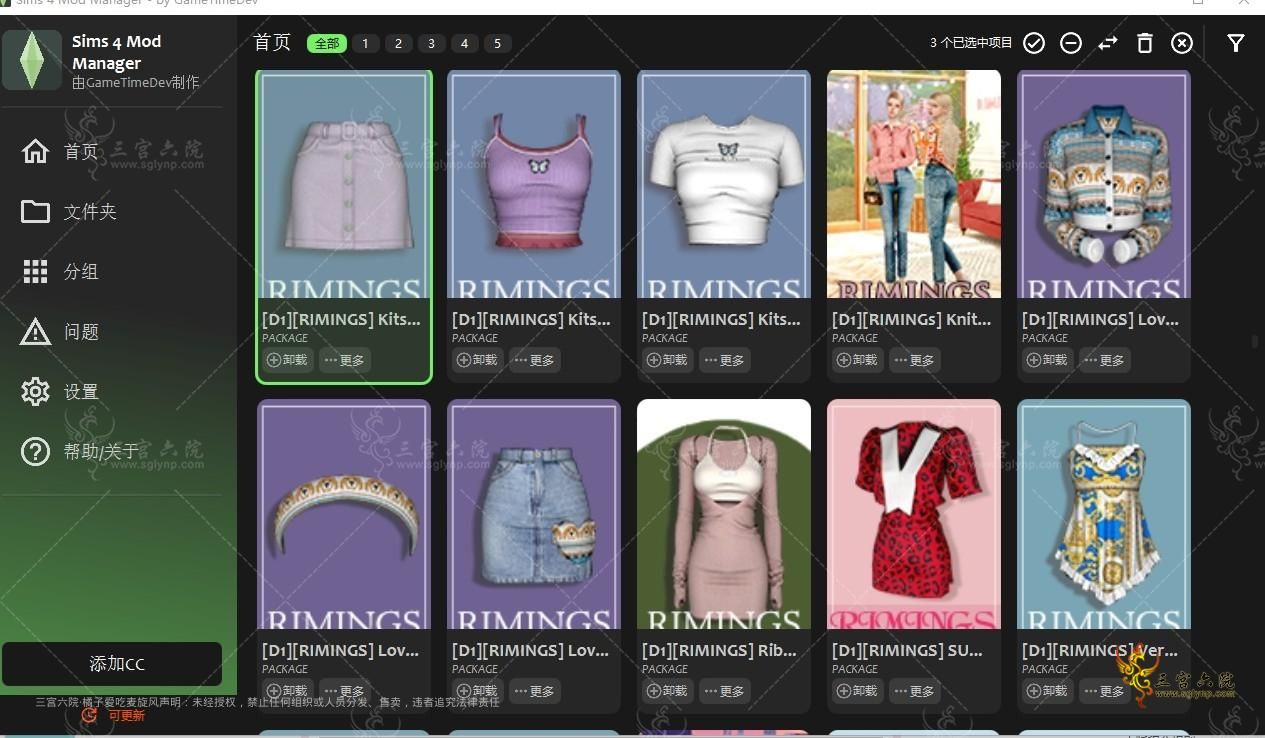
Task: Open 更多 on the purple butterfly tank top card
Action: coord(535,360)
